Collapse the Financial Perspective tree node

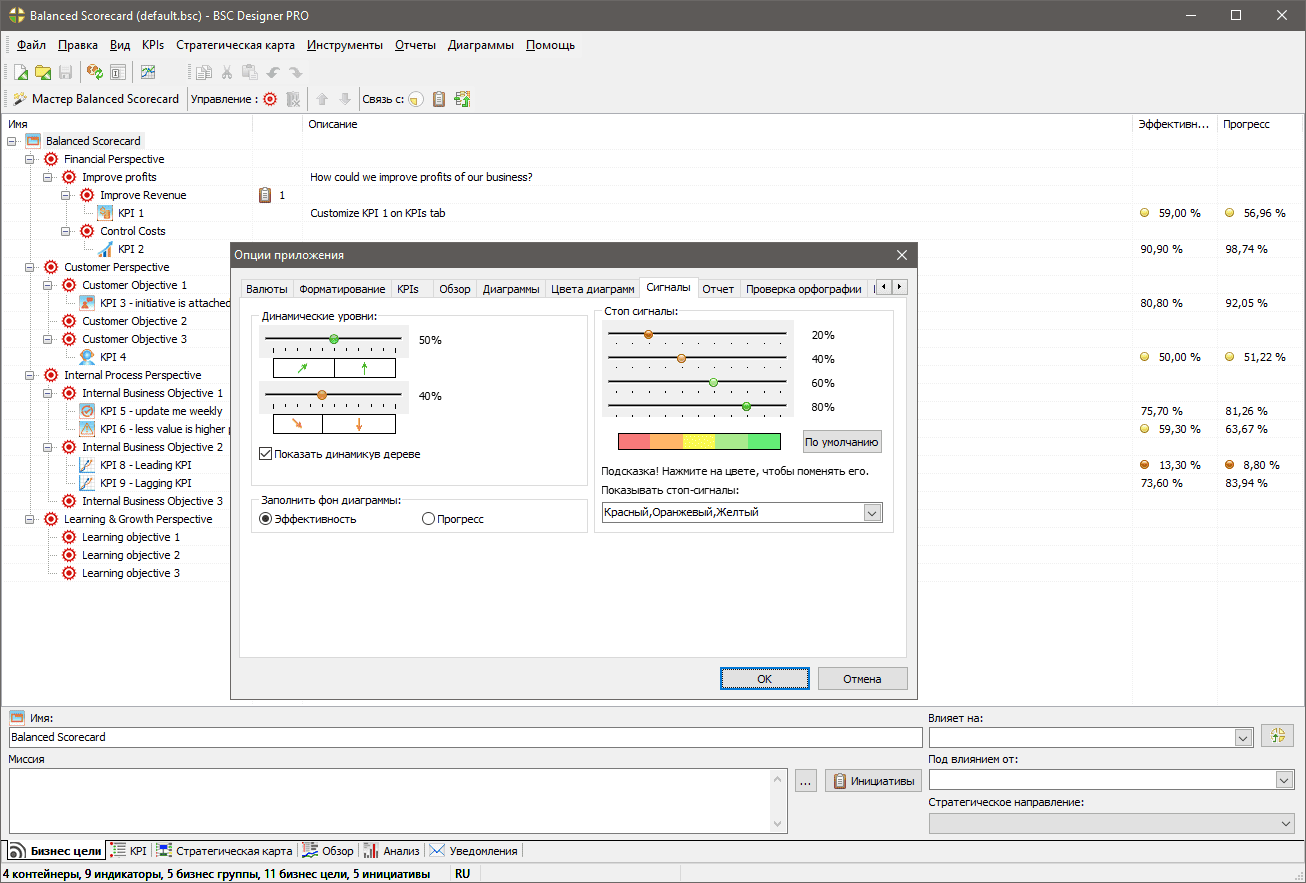(31, 159)
